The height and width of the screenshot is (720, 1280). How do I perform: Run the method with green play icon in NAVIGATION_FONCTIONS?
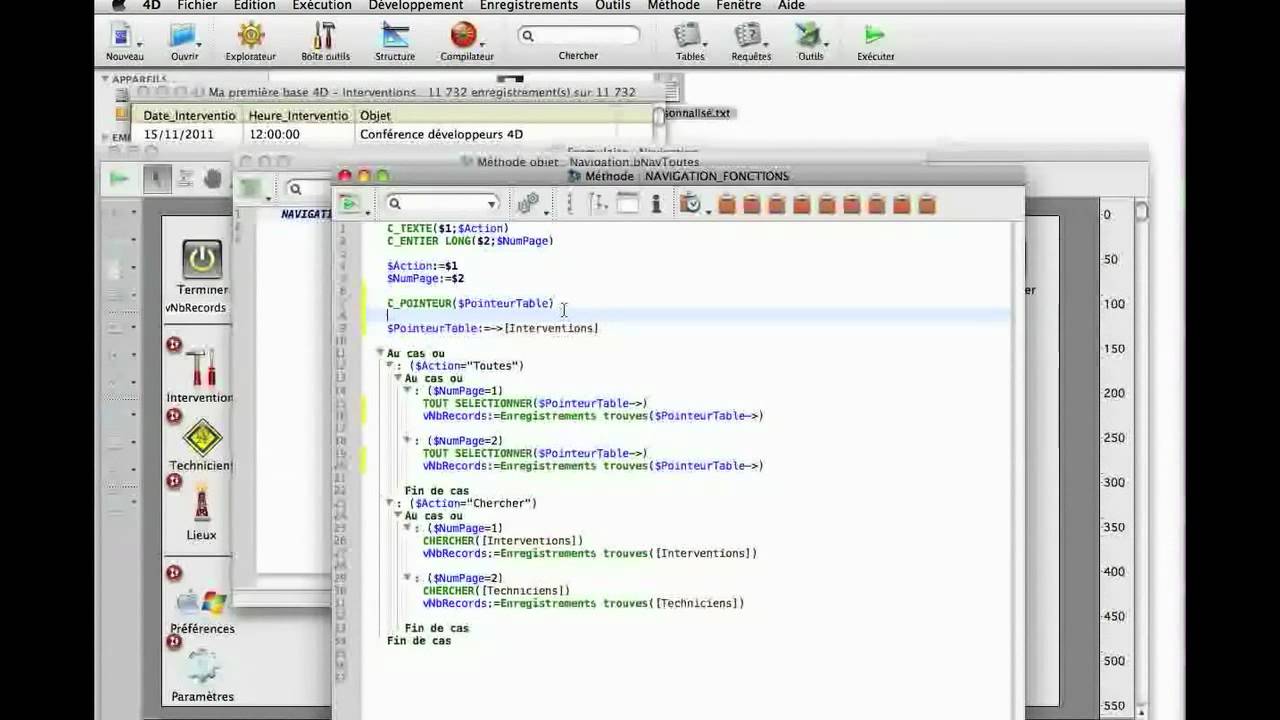[x=349, y=204]
